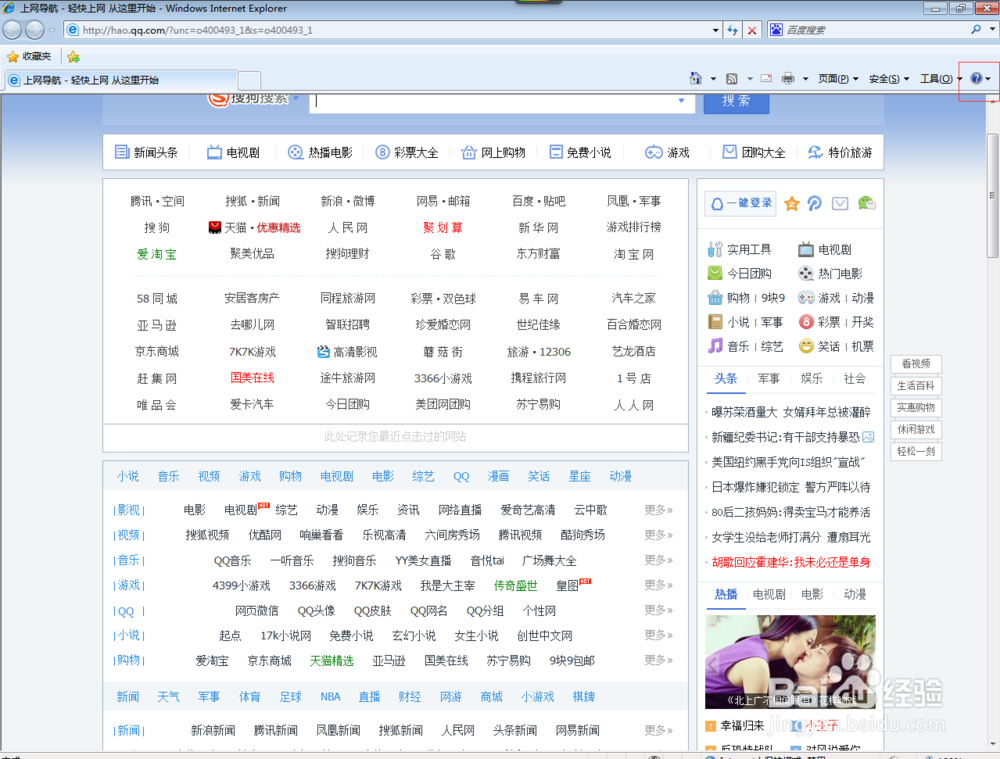Click the Home page icon
This screenshot has height=759, width=1000.
pos(695,78)
